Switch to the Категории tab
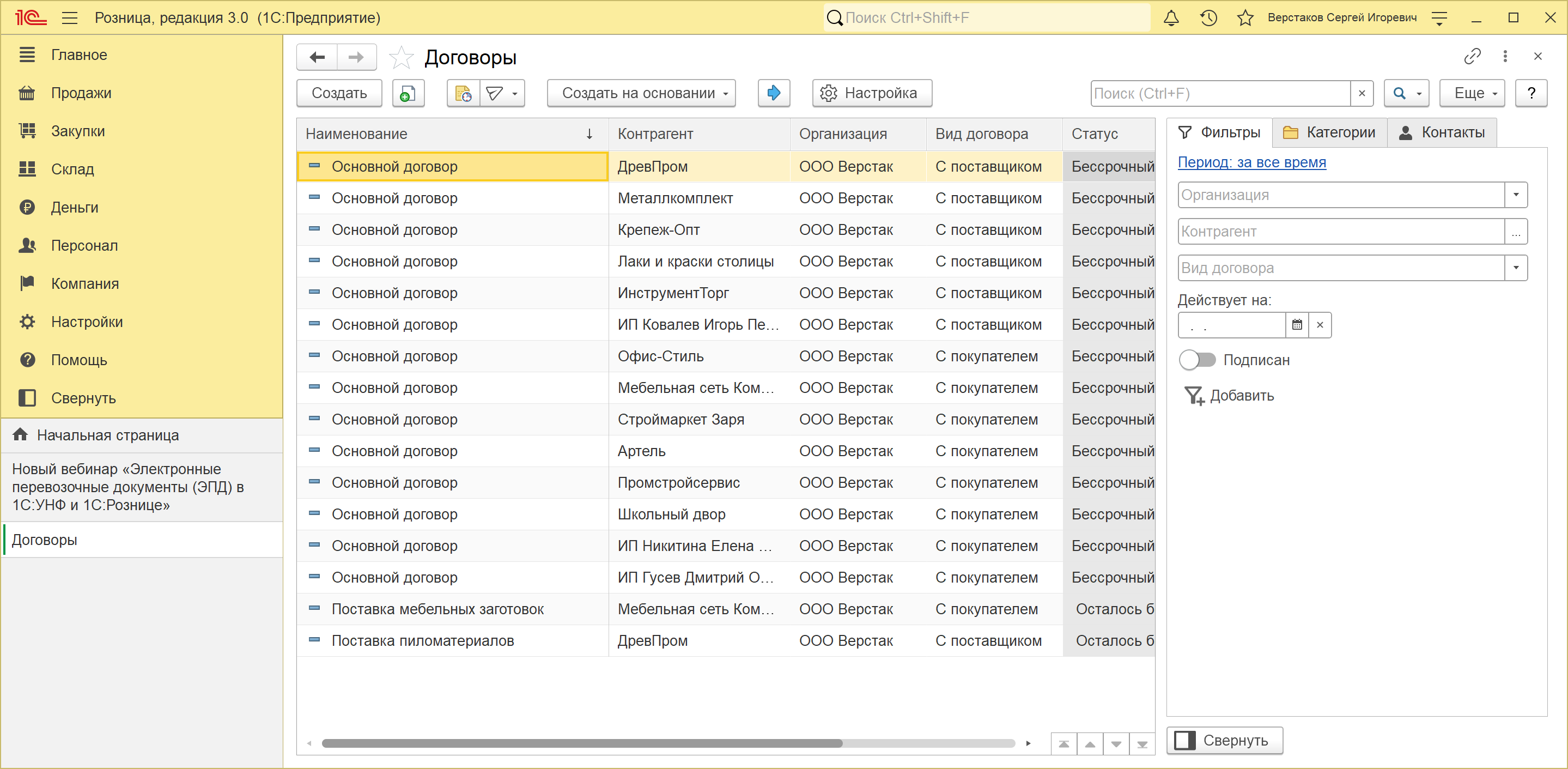This screenshot has width=1568, height=769. tap(1329, 133)
